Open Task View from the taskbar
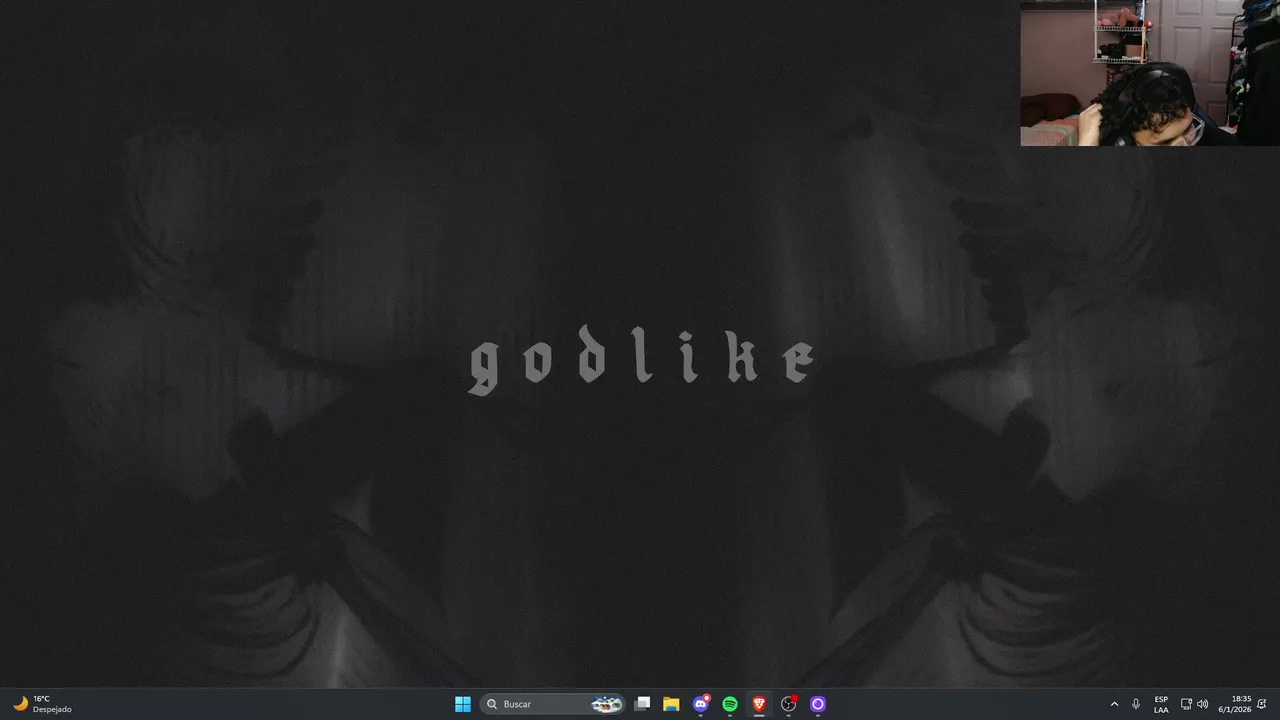 pos(642,704)
